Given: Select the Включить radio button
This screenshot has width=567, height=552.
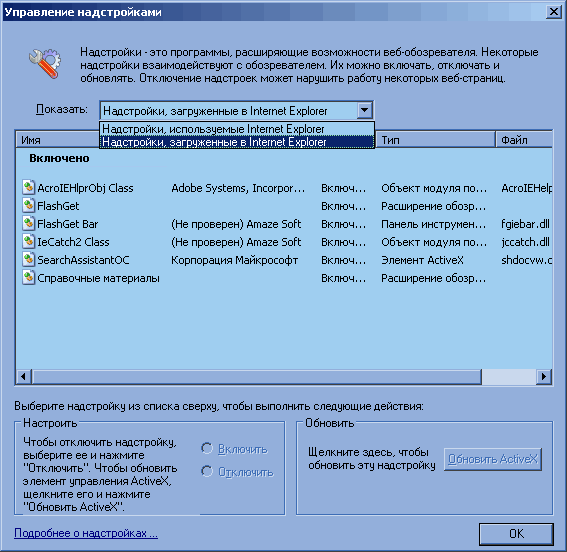Looking at the screenshot, I should (x=207, y=449).
